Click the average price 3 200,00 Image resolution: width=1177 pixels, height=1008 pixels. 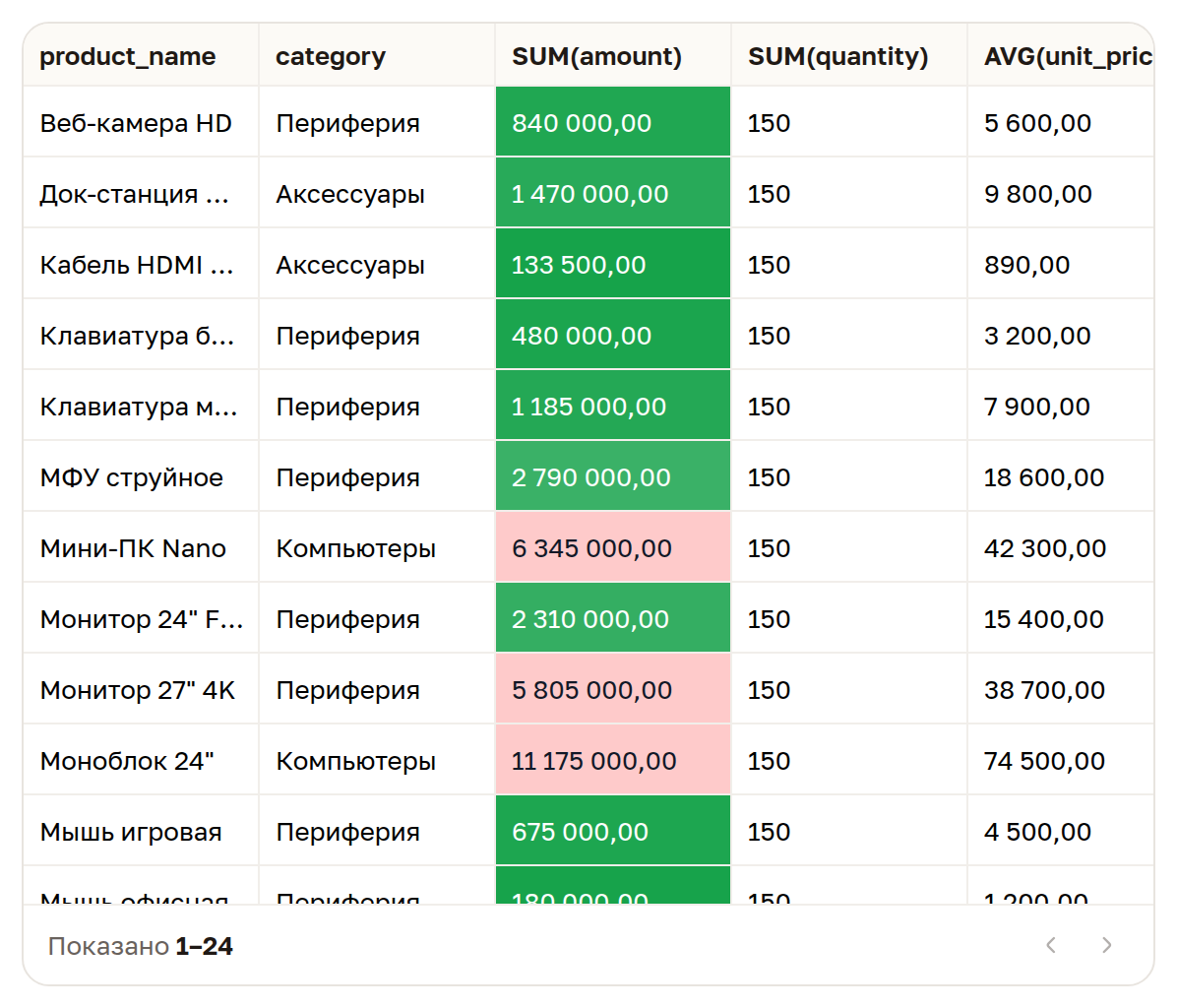pos(1060,335)
